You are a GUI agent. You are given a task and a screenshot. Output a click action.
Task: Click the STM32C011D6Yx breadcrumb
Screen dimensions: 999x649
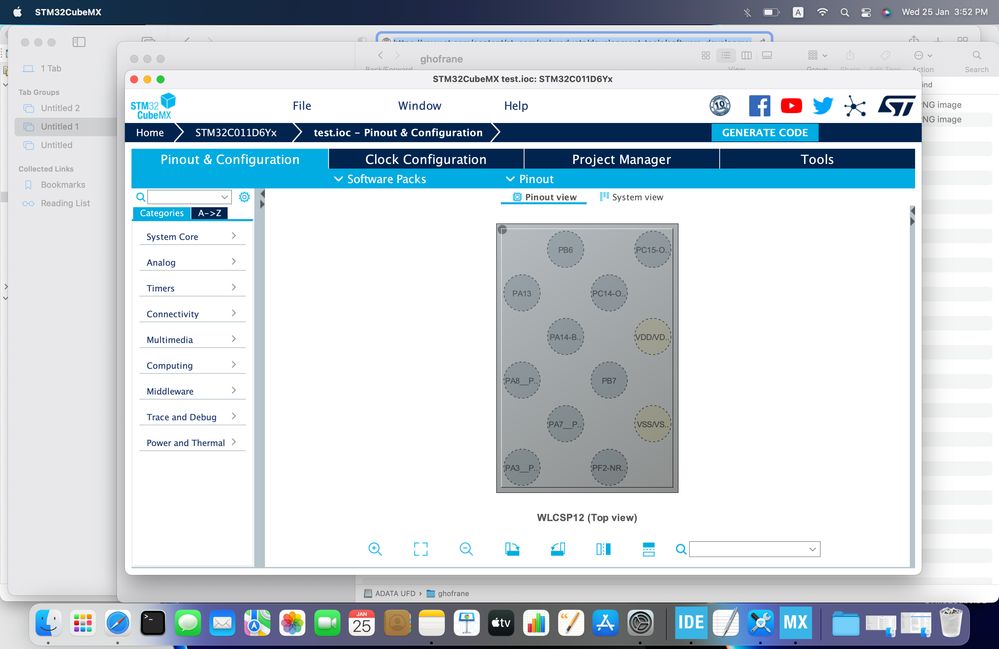(x=236, y=132)
